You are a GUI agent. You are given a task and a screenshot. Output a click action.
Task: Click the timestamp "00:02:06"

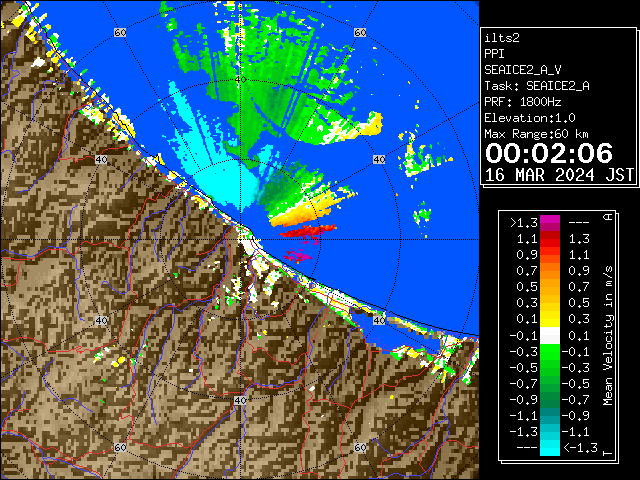[549, 153]
